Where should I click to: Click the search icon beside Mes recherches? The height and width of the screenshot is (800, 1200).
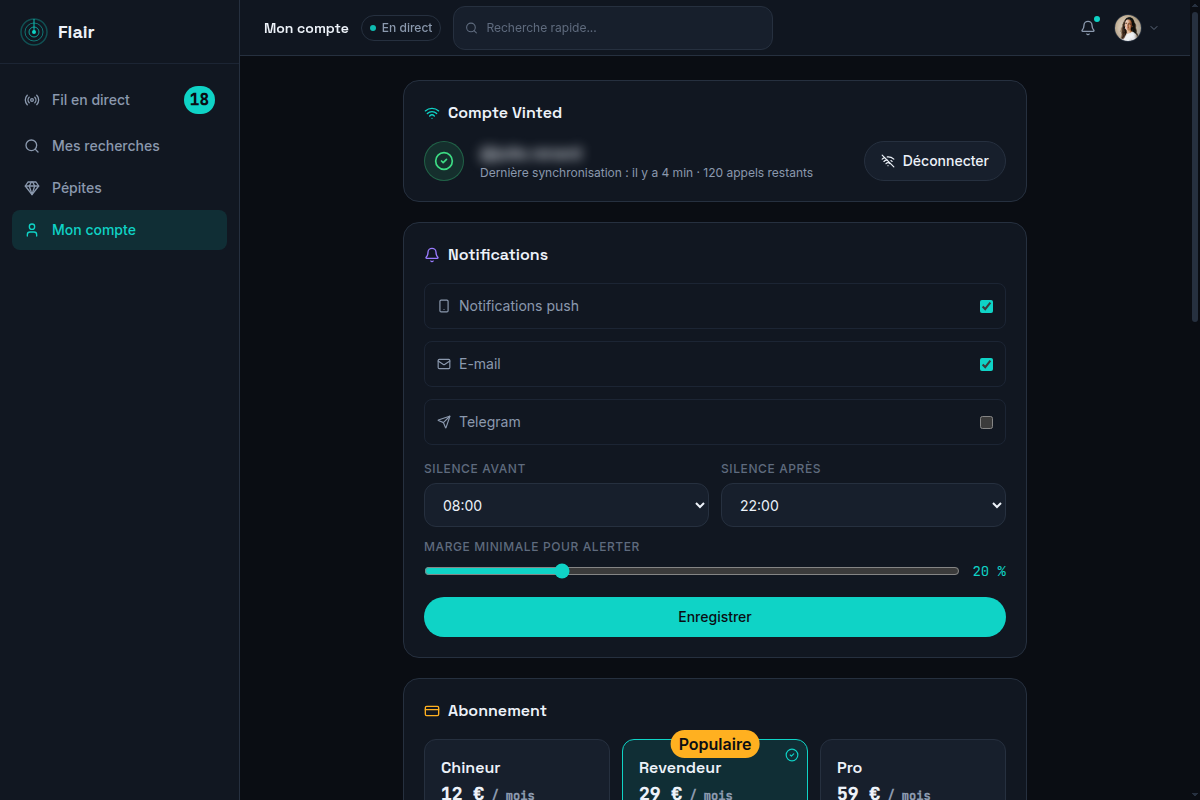32,146
